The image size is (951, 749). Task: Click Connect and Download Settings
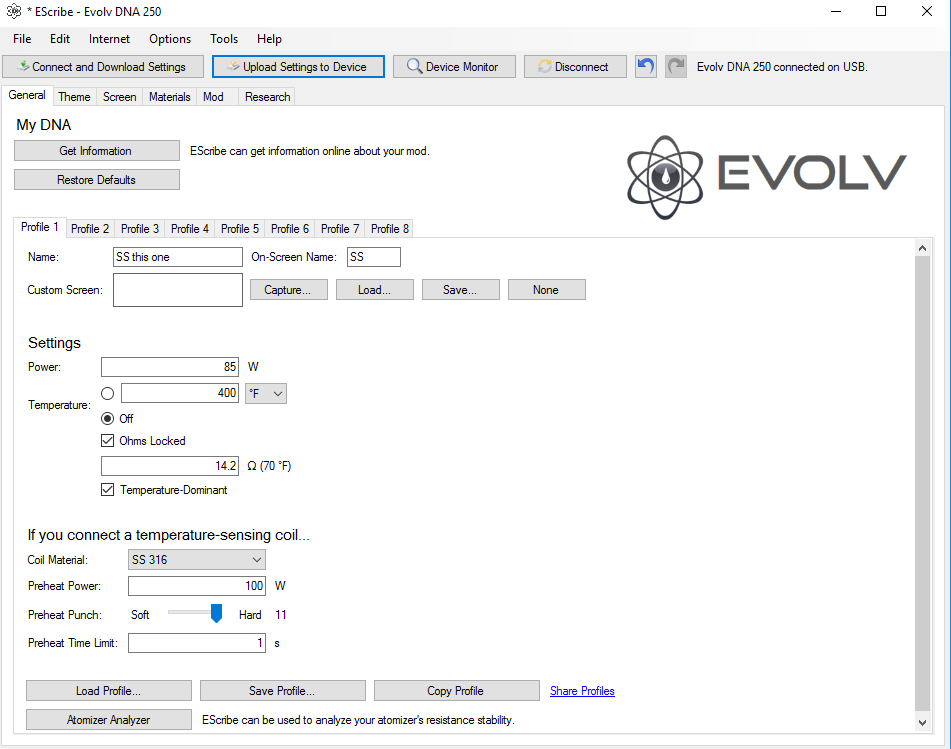[101, 67]
